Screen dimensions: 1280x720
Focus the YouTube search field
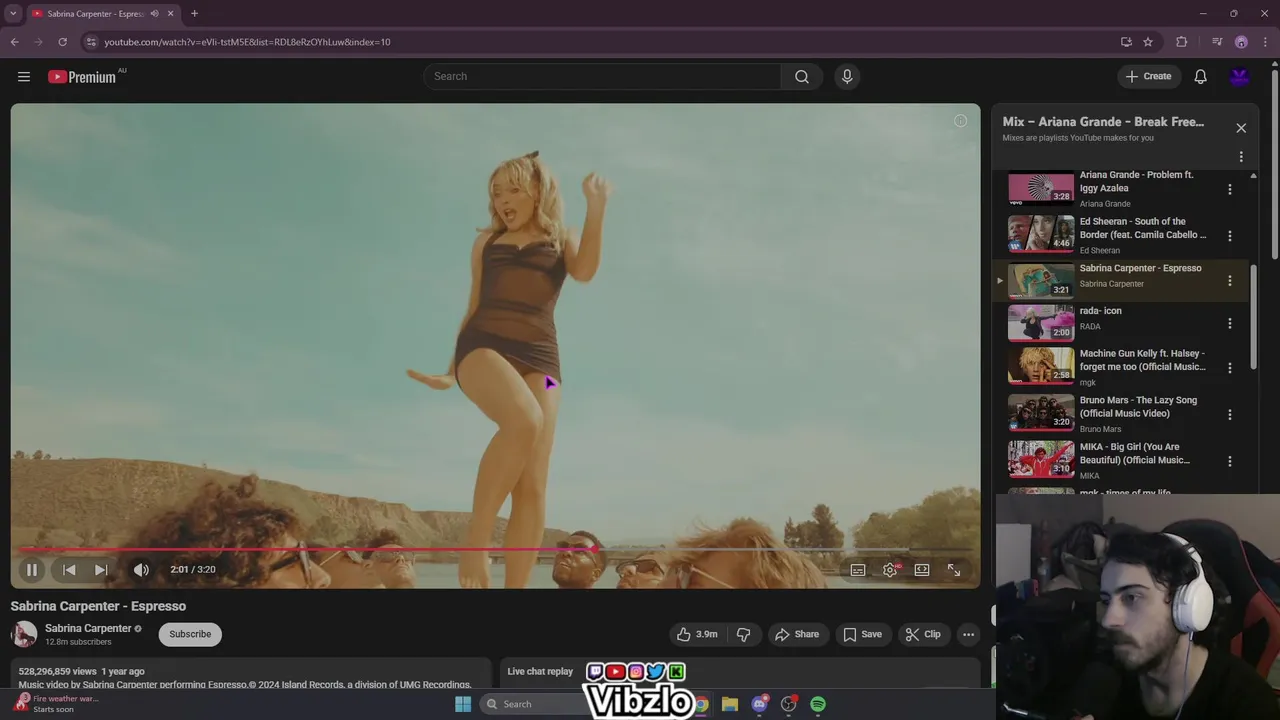coord(602,77)
